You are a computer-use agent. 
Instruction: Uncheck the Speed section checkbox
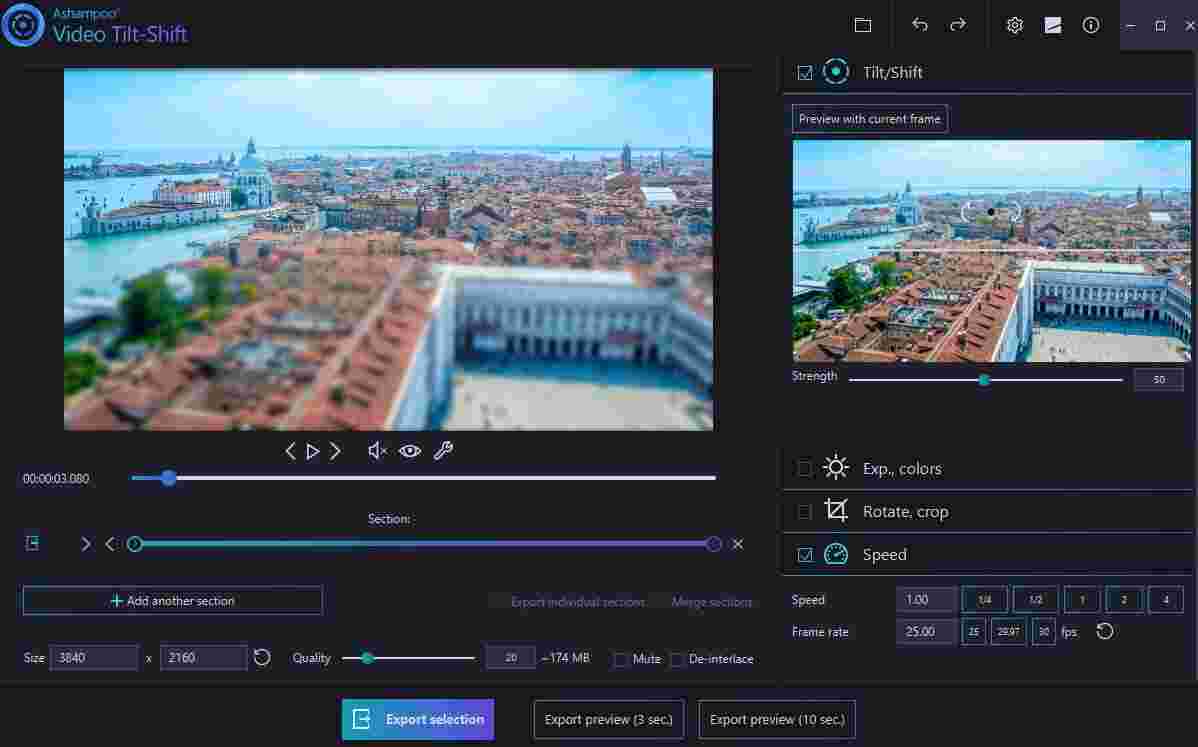pos(804,554)
